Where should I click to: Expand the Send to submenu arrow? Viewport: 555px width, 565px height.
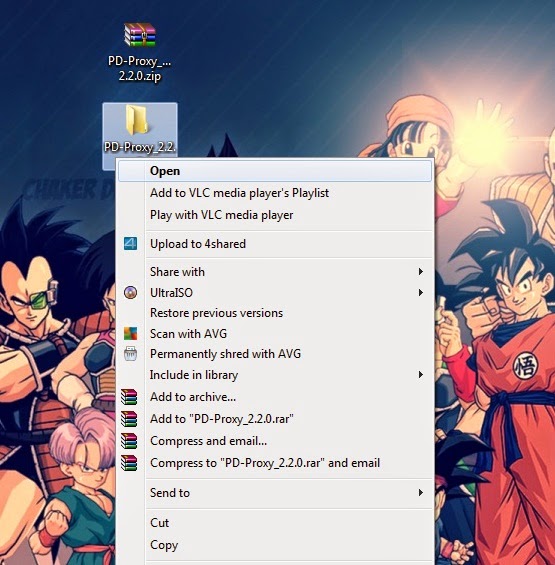point(420,492)
